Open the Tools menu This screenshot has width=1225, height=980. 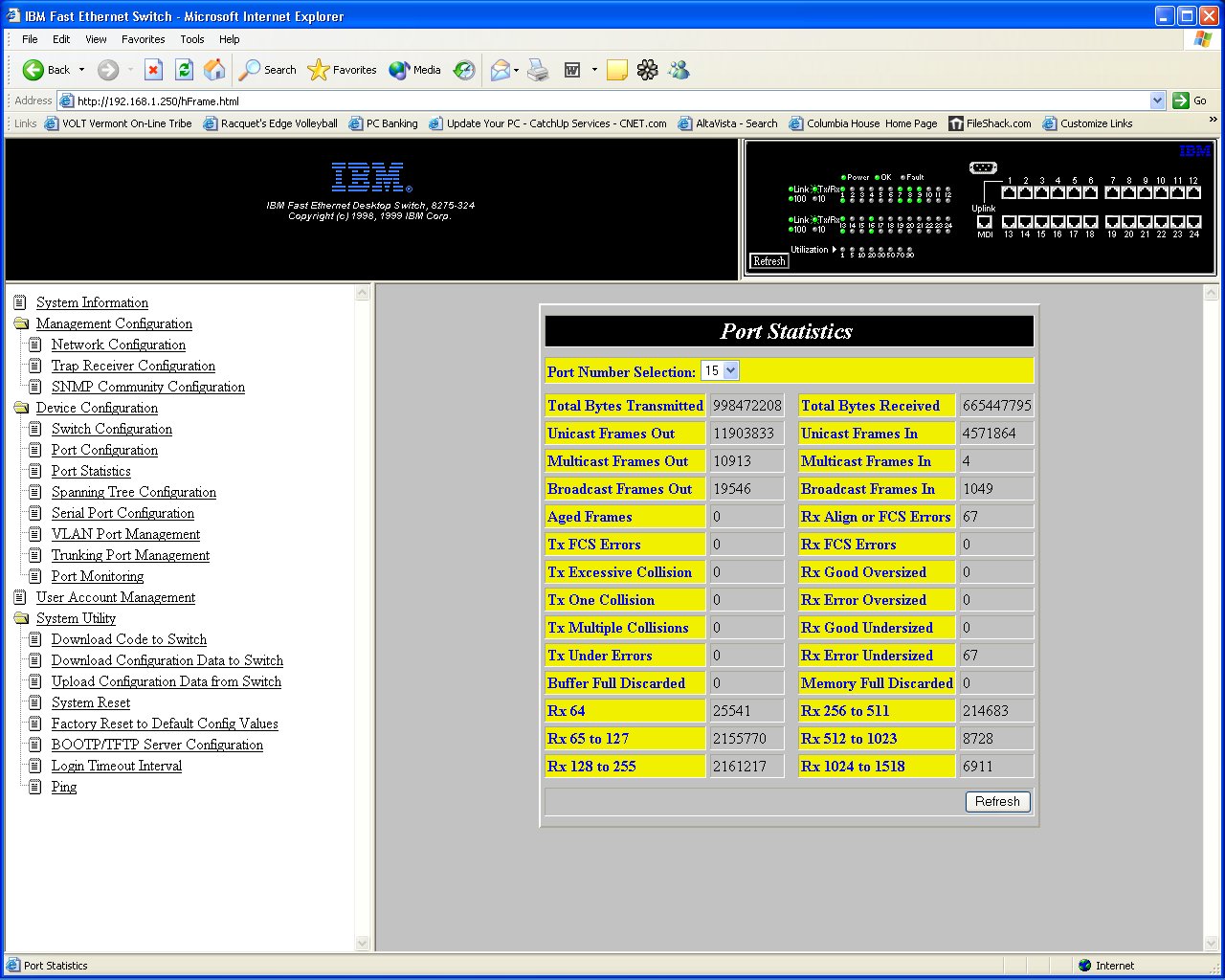(x=191, y=39)
